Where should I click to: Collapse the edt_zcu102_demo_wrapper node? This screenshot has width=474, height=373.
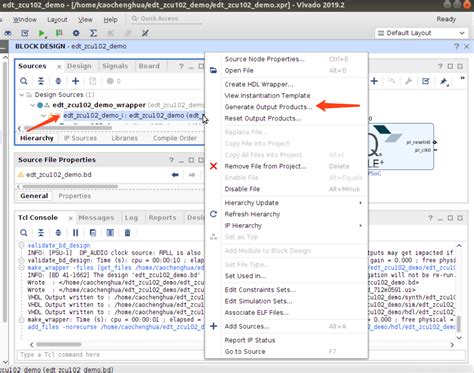[x=32, y=105]
